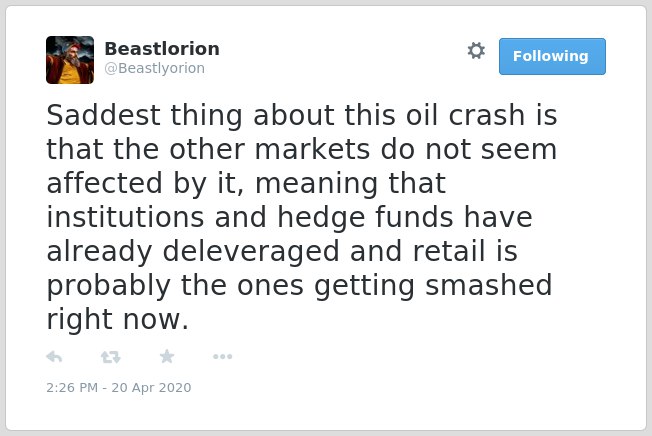Click the word "Saddest" in the tweet
Viewport: 652px width, 436px height.
[104, 115]
